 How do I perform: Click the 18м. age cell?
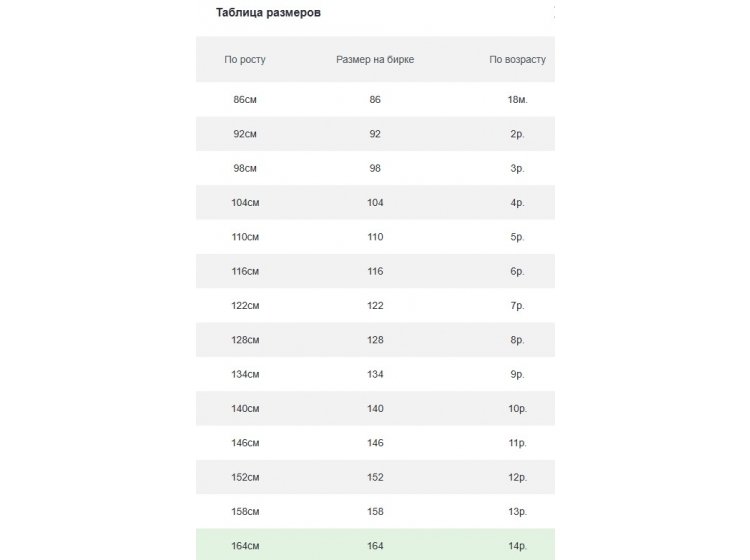coord(517,100)
